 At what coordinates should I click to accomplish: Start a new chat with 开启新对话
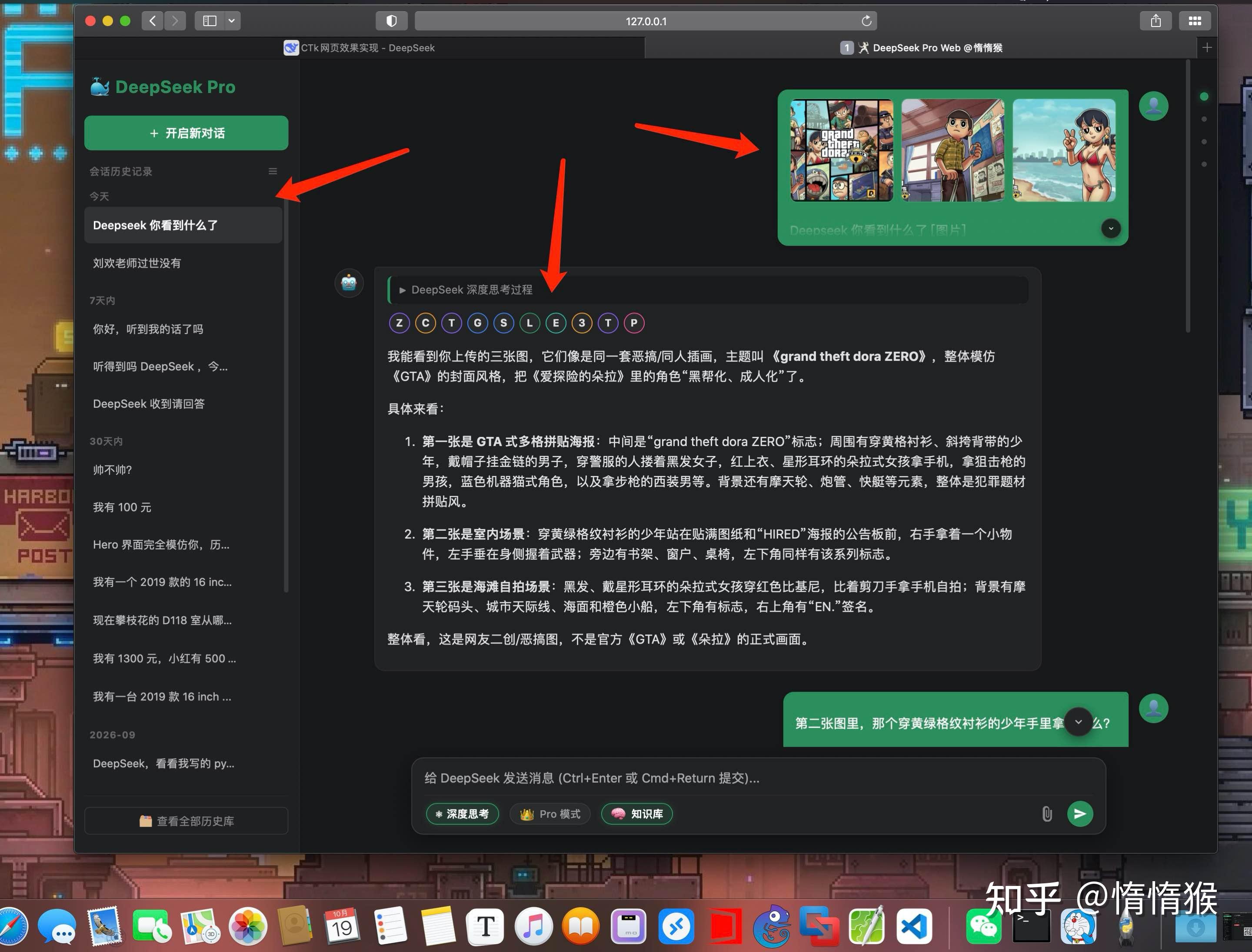186,133
